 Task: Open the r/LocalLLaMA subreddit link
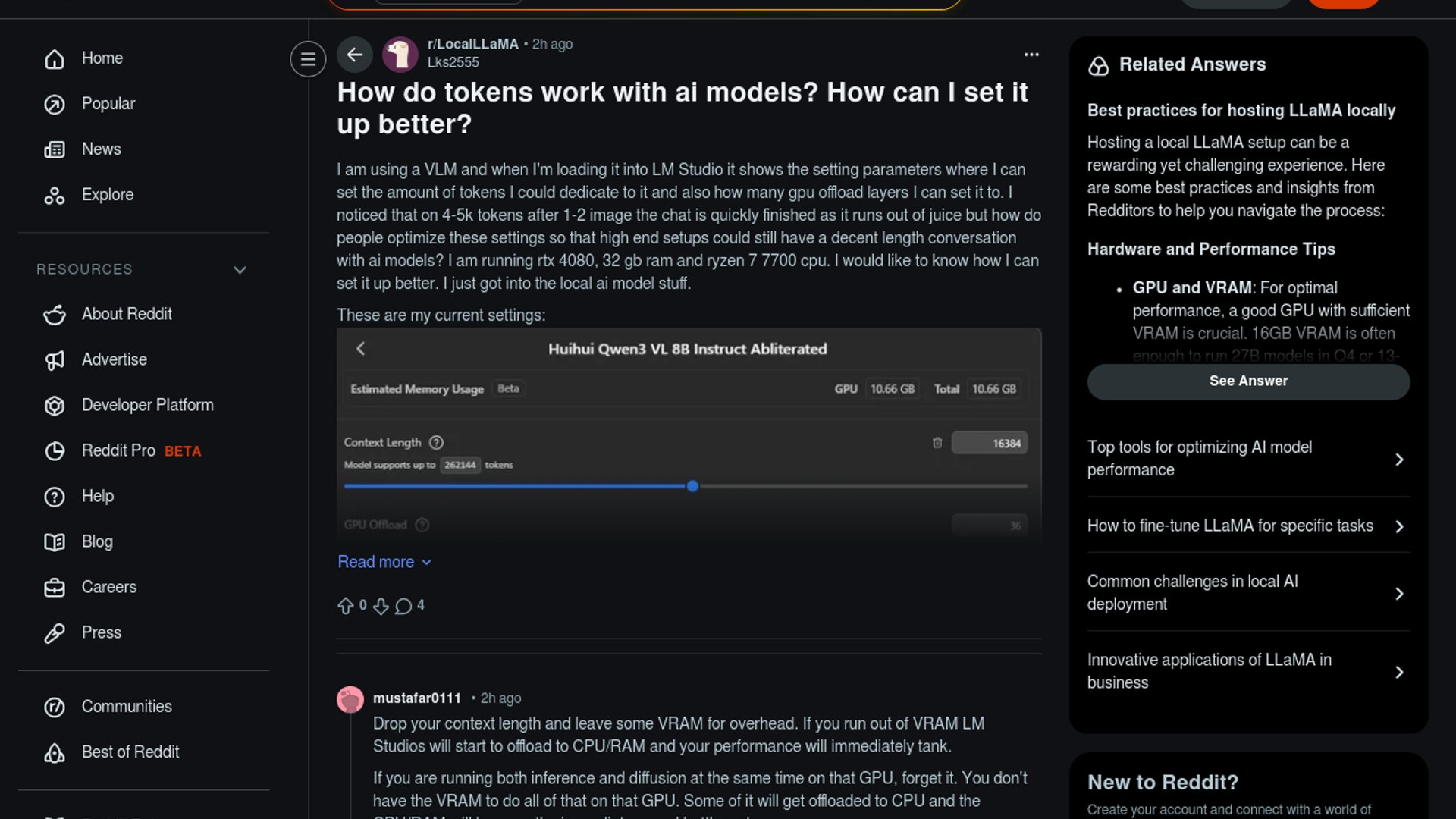click(472, 44)
